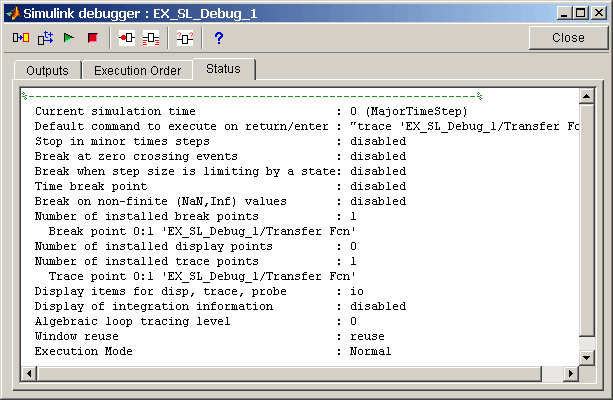Click the 'reuse' window value

click(367, 336)
